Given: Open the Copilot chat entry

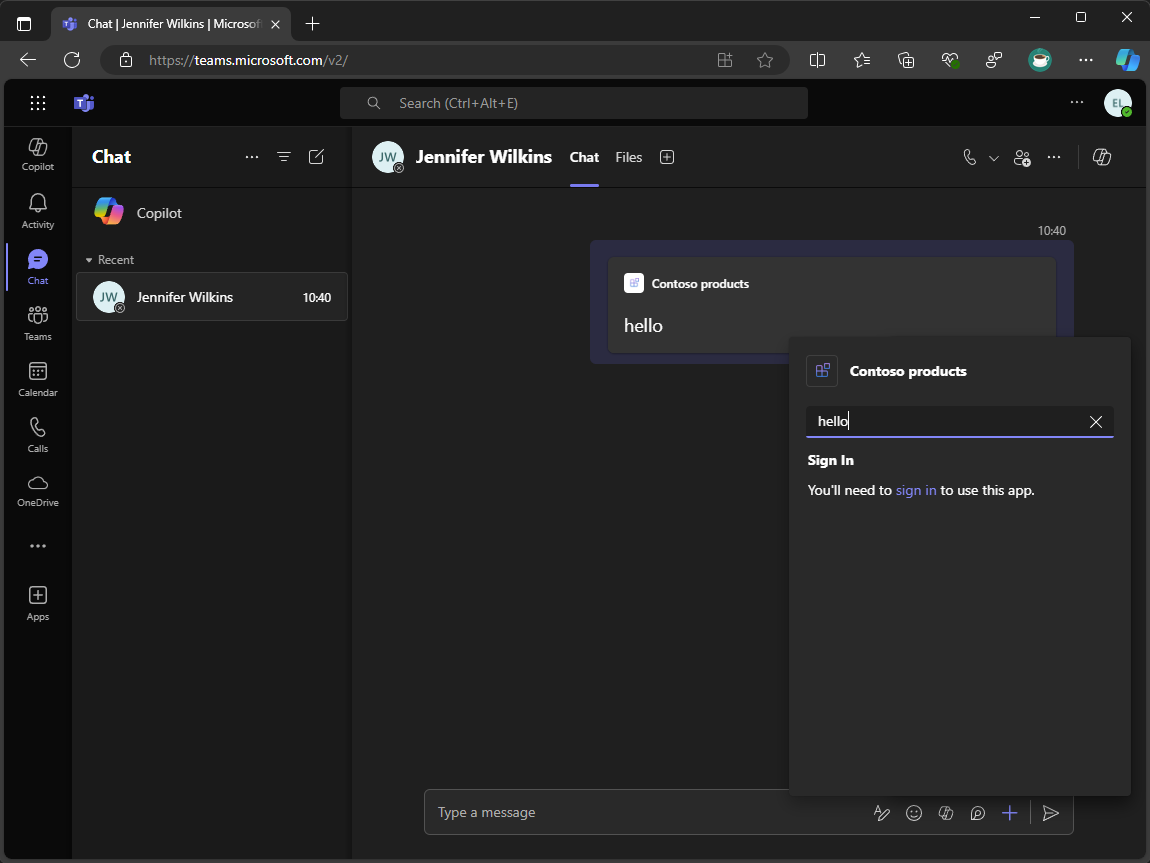Looking at the screenshot, I should point(212,213).
